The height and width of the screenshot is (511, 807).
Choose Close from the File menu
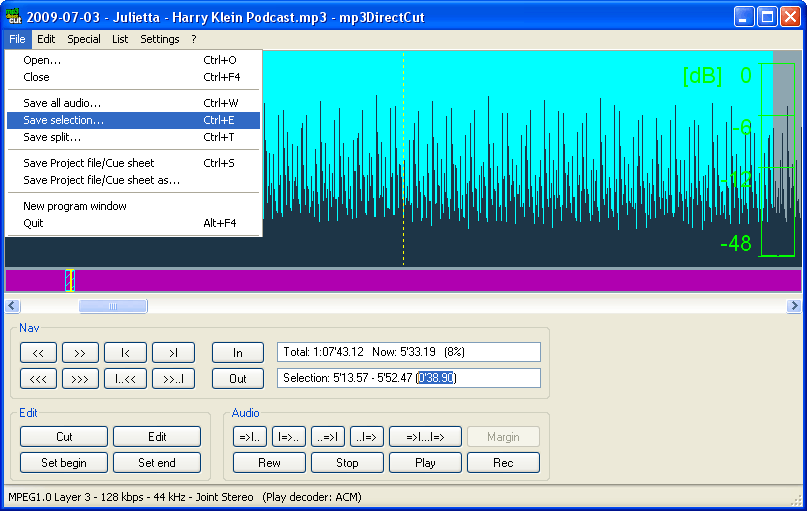[x=133, y=77]
